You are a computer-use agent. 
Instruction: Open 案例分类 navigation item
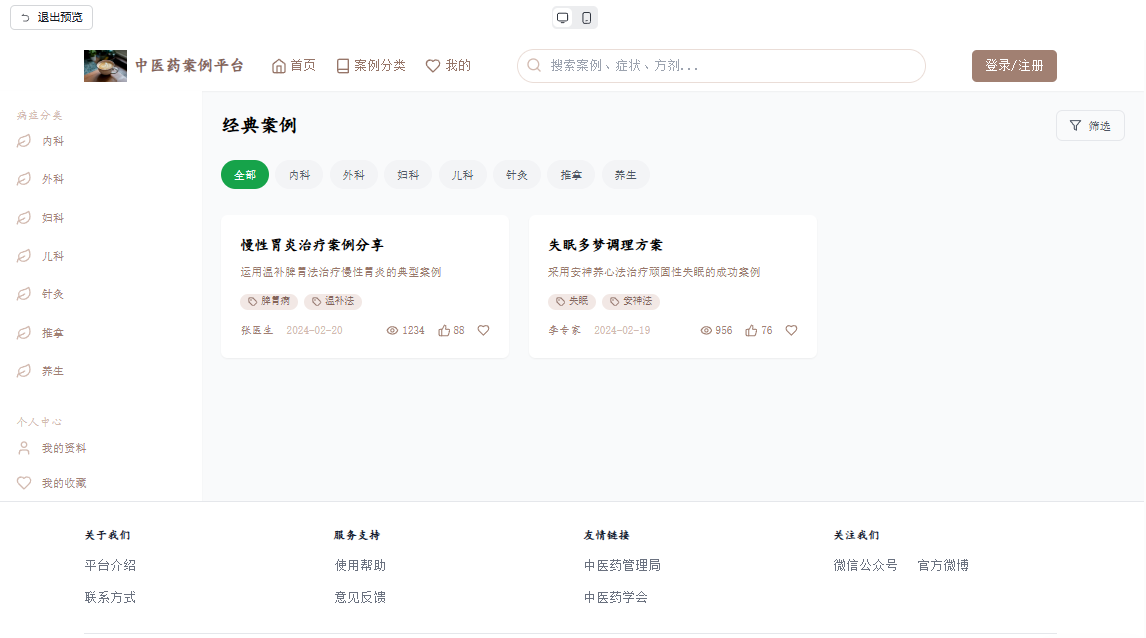[x=371, y=66]
